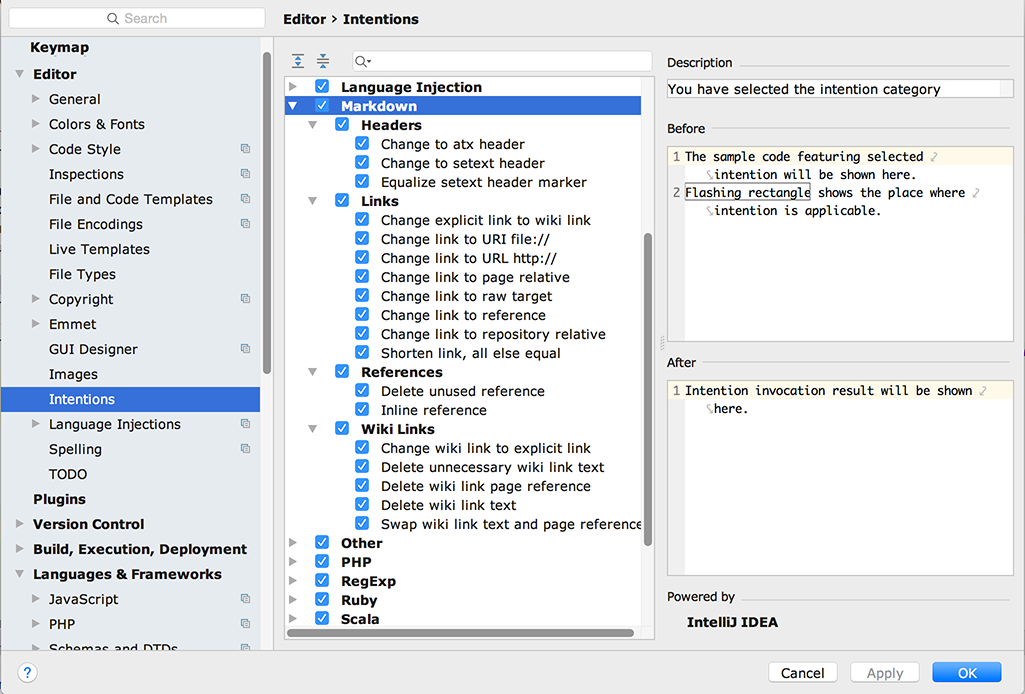Click the Expand All icon above intentions tree
Screen dimensions: 1025x694
tap(298, 61)
